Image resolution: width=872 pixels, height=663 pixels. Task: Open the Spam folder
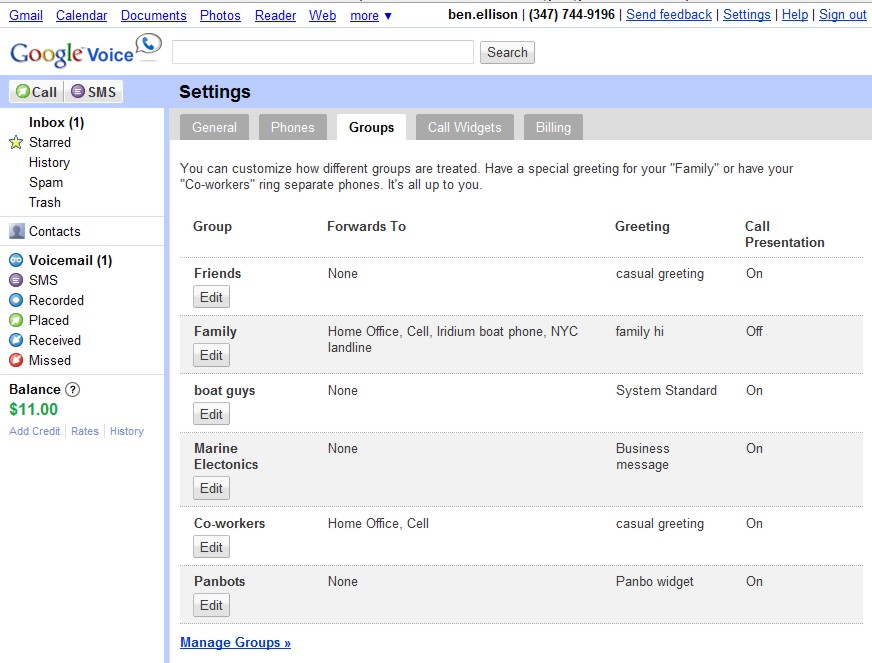[46, 182]
